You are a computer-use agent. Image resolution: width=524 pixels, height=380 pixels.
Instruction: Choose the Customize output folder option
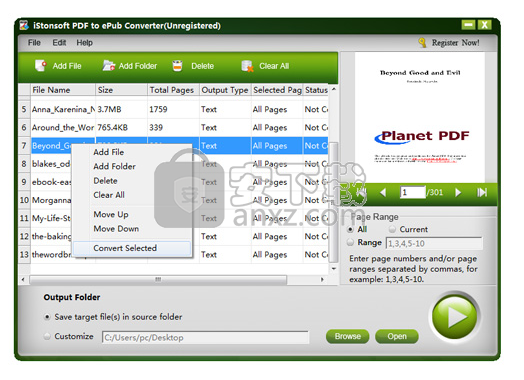point(47,336)
